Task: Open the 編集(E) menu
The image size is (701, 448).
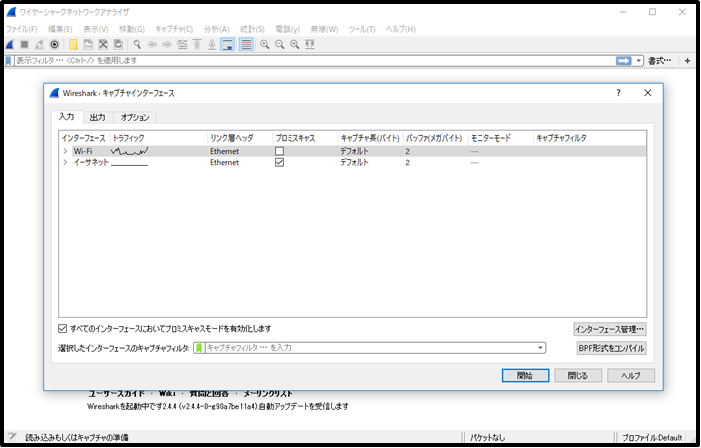Action: pos(60,29)
